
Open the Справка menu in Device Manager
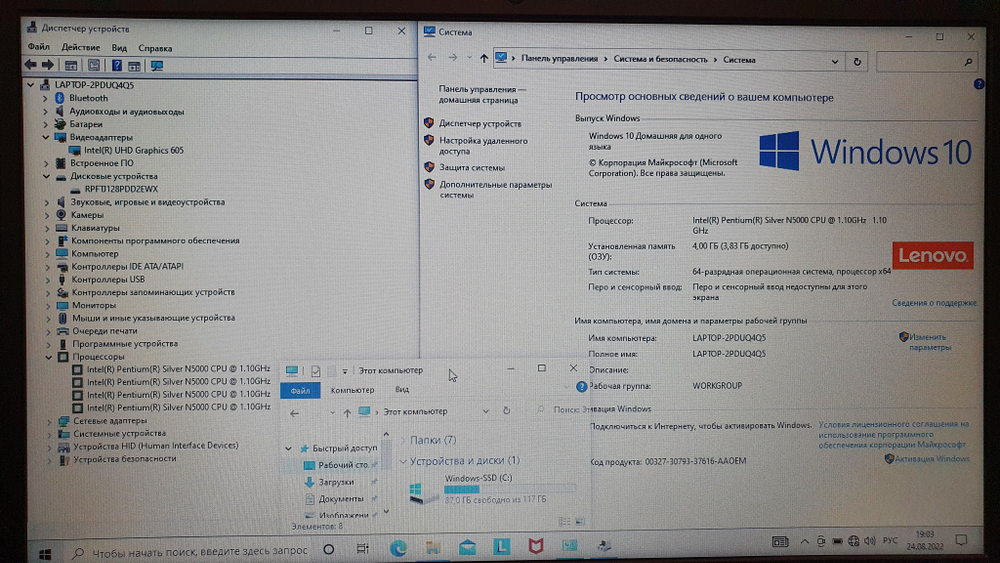[x=155, y=48]
